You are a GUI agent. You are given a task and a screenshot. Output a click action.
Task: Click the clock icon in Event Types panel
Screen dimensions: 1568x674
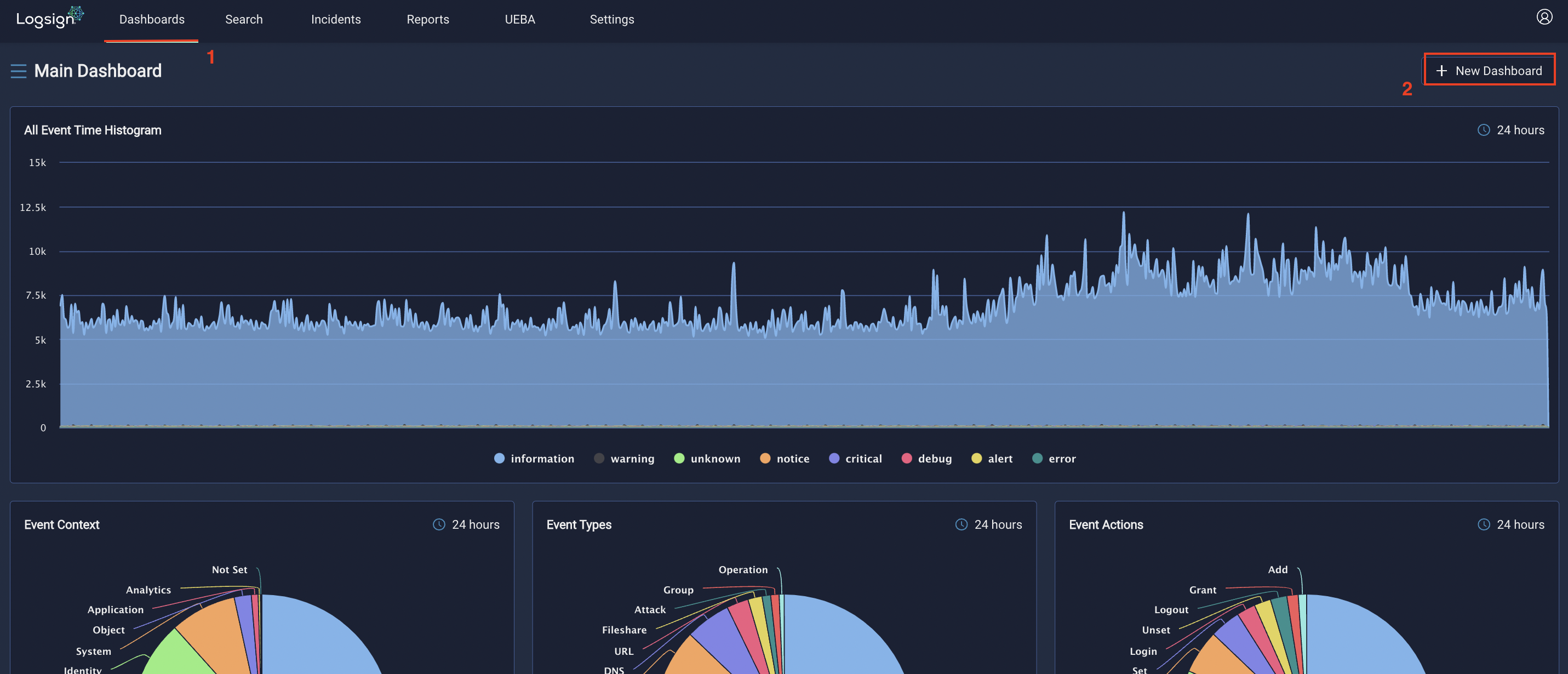click(961, 525)
